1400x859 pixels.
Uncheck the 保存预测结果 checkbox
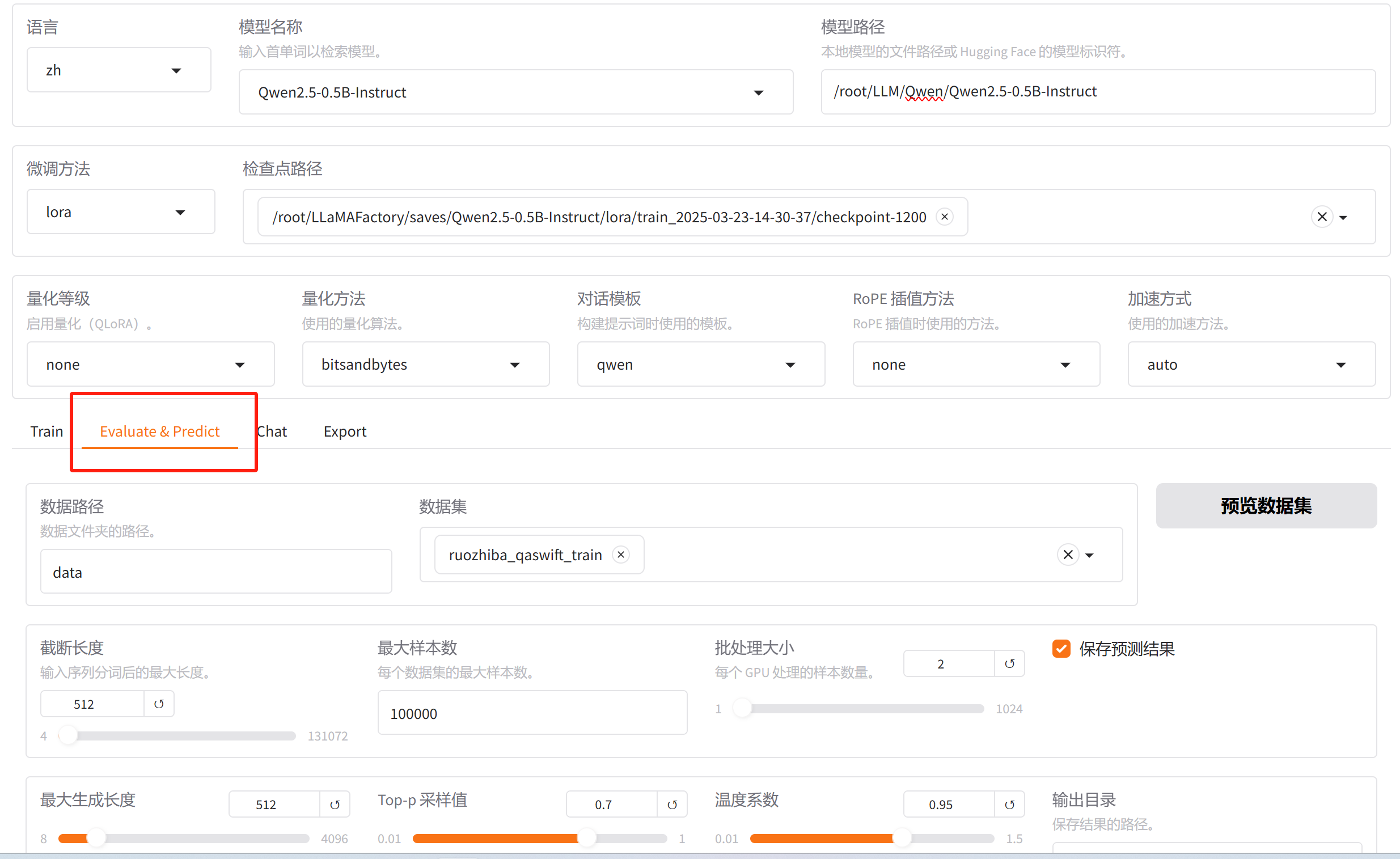[x=1061, y=649]
